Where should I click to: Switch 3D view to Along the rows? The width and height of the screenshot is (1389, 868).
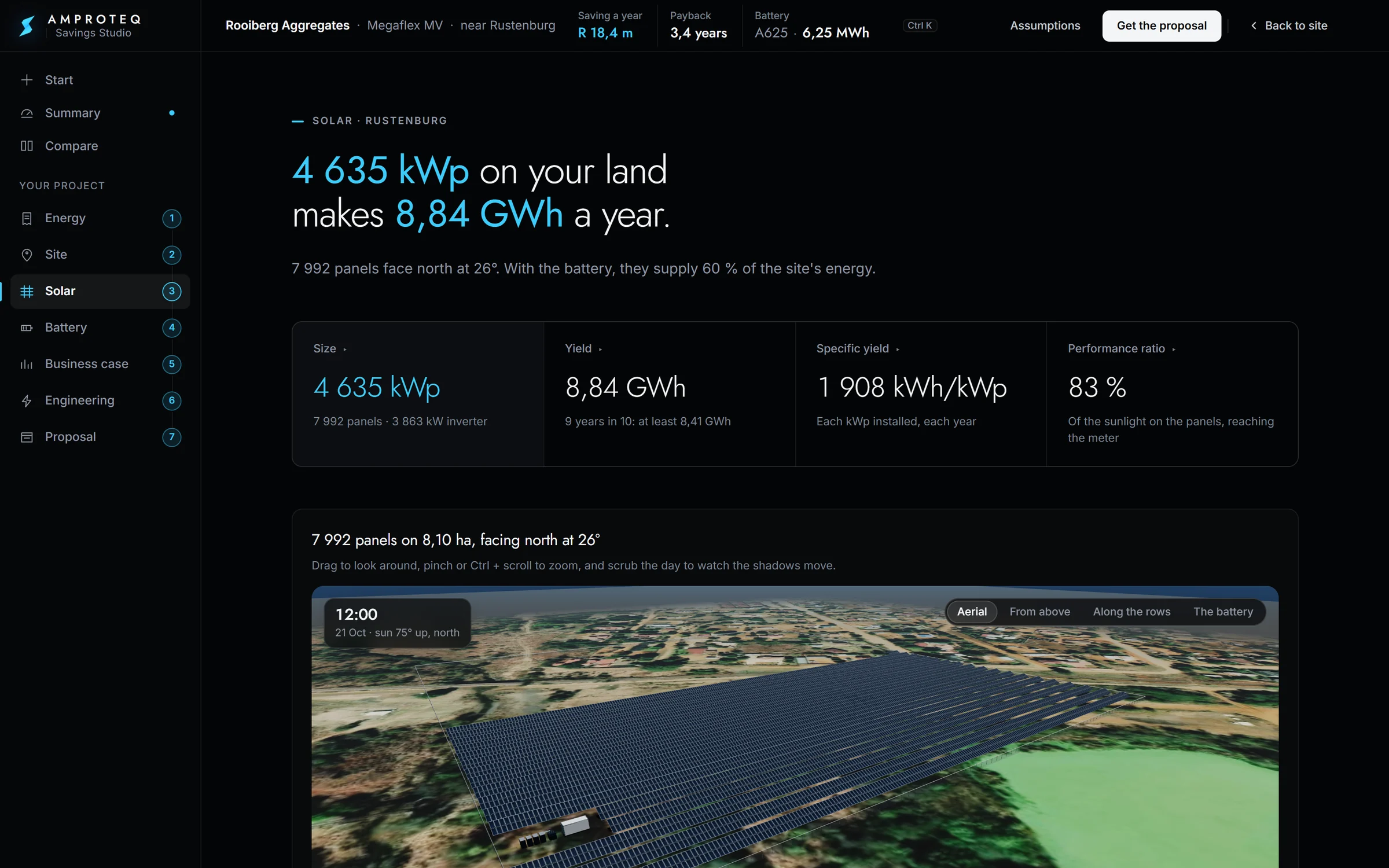(1131, 612)
